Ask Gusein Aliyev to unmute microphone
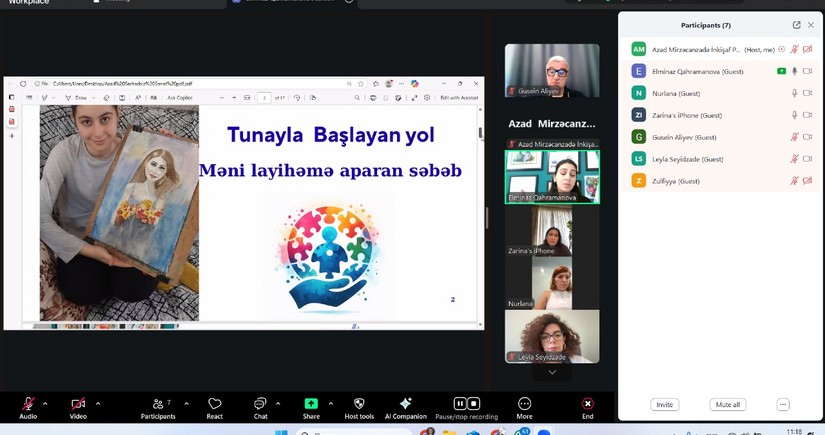Viewport: 825px width, 435px height. [x=794, y=137]
